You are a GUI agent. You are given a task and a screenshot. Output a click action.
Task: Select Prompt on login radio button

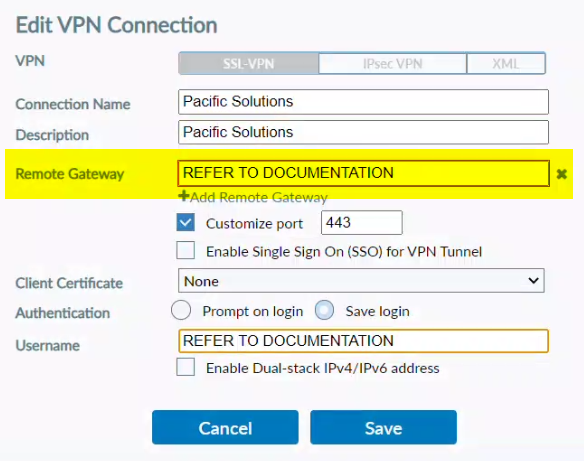181,310
